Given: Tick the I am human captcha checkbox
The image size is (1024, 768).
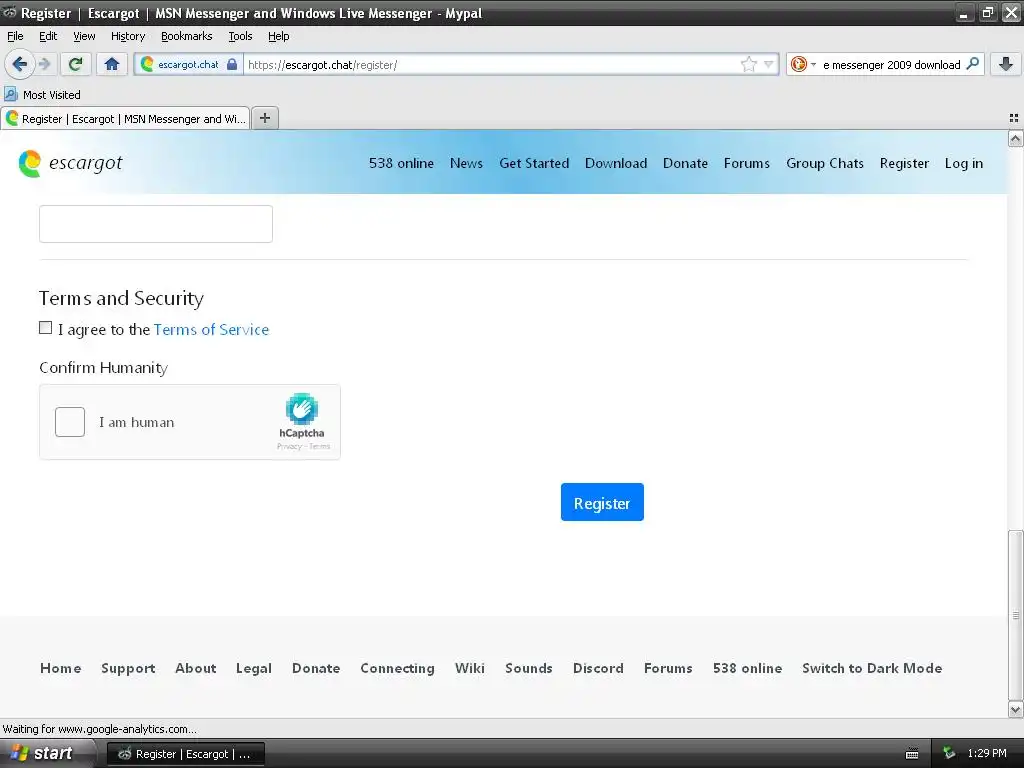Looking at the screenshot, I should click(x=70, y=422).
